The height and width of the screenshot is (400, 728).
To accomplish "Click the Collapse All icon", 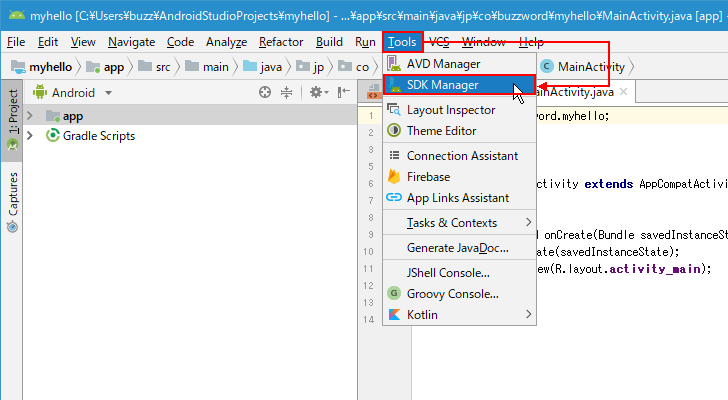I will click(286, 92).
